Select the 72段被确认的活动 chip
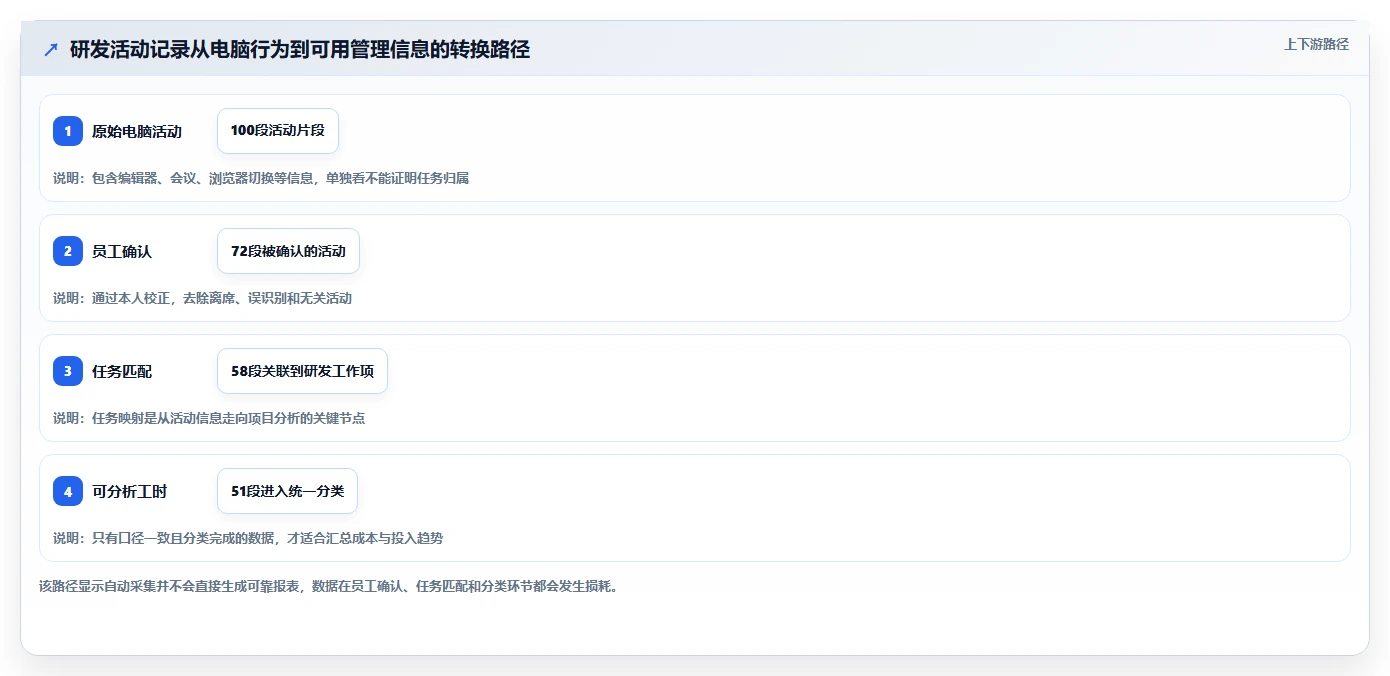1390x676 pixels. pos(288,251)
